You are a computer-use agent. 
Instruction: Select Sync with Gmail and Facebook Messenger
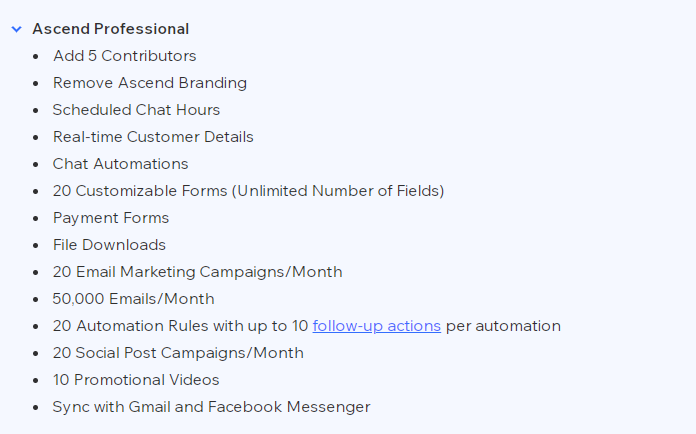[x=211, y=407]
